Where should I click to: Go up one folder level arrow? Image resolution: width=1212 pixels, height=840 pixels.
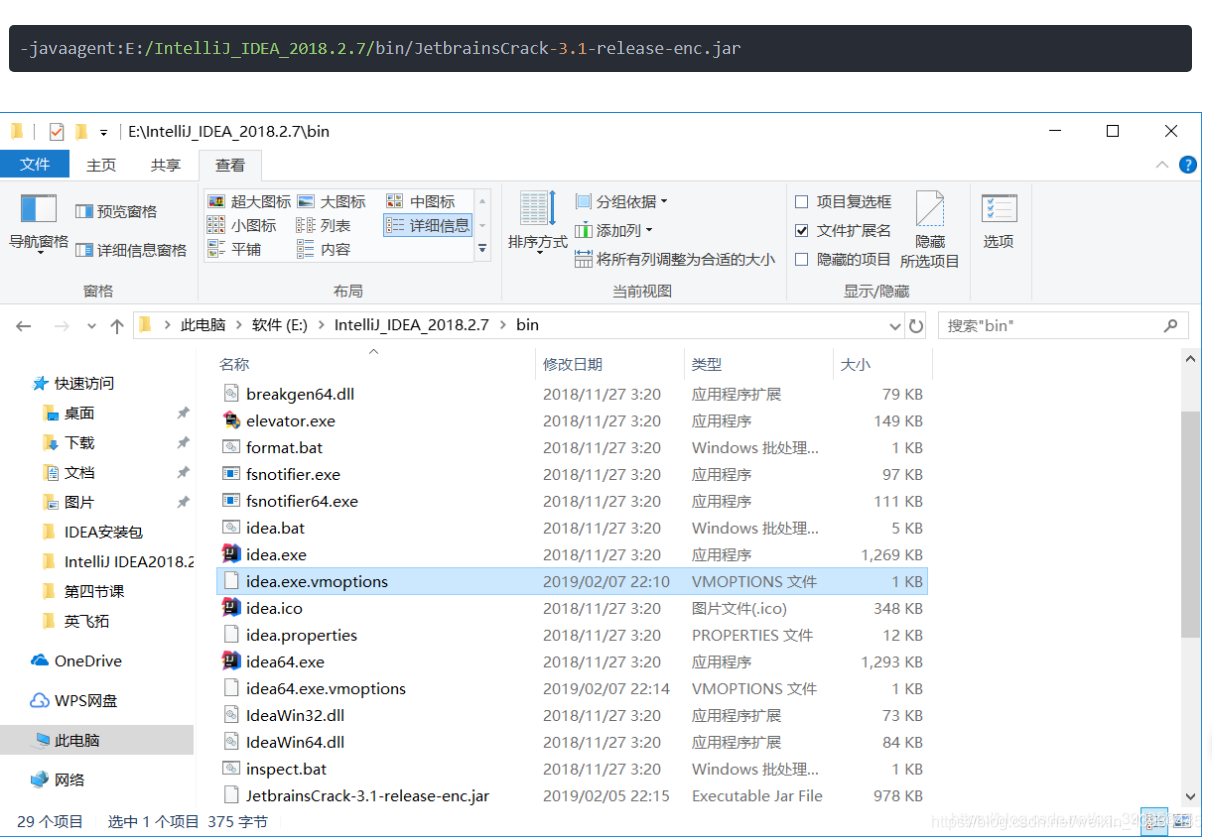click(x=117, y=326)
